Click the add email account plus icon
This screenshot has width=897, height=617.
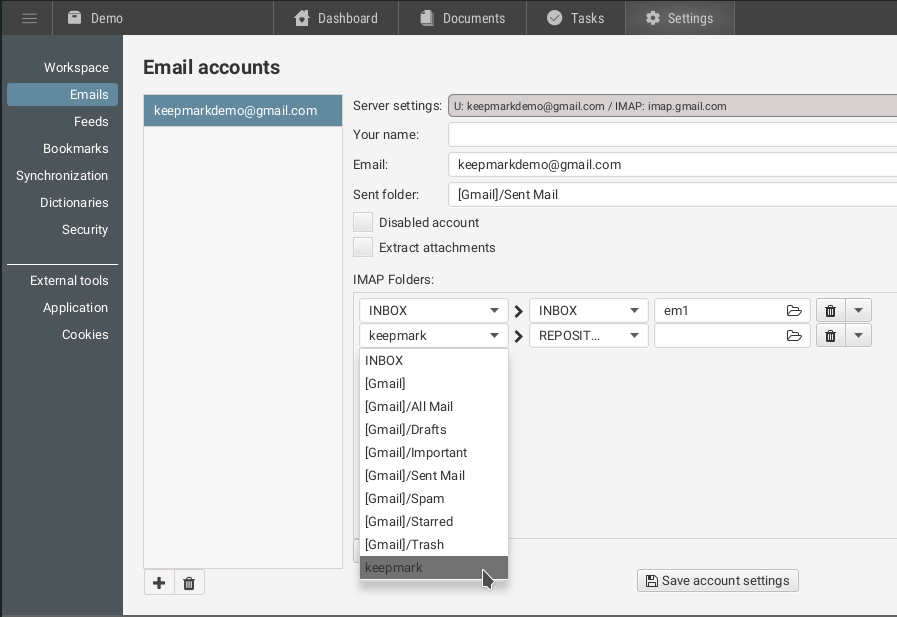pyautogui.click(x=159, y=582)
